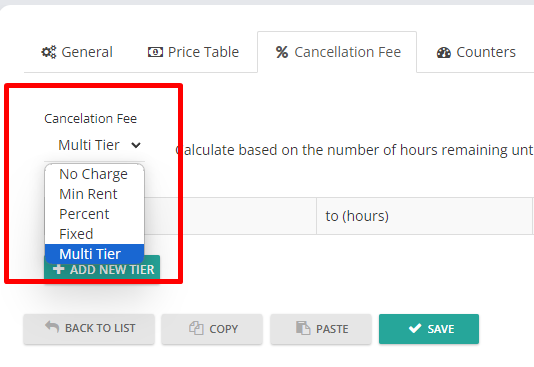Click the checkmark icon in Save

415,328
